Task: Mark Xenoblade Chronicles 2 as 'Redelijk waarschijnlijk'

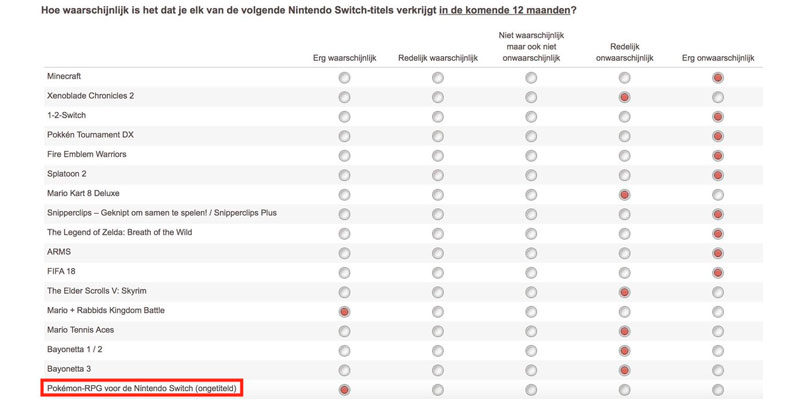Action: [x=437, y=97]
